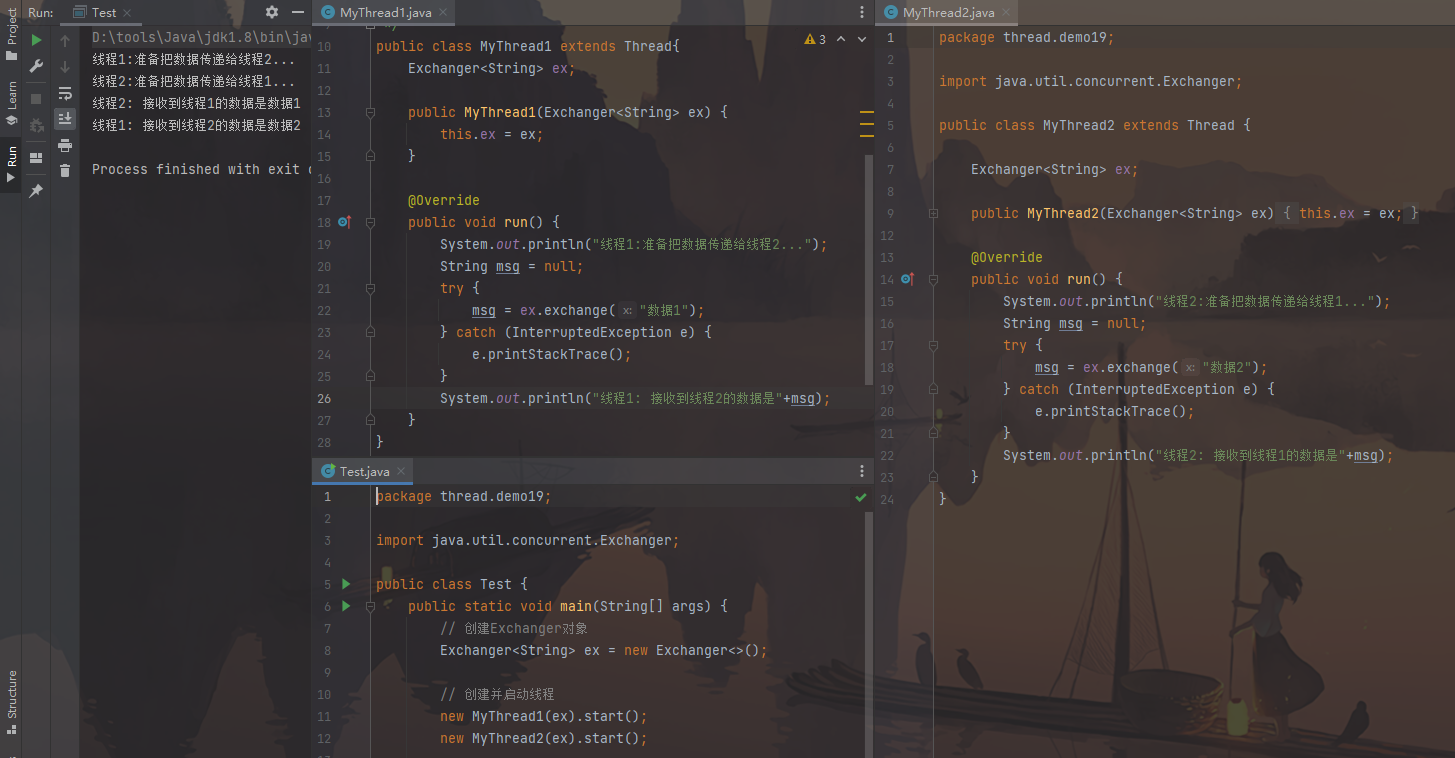Toggle soft-wrap in the console
Image resolution: width=1455 pixels, height=758 pixels.
pos(65,93)
